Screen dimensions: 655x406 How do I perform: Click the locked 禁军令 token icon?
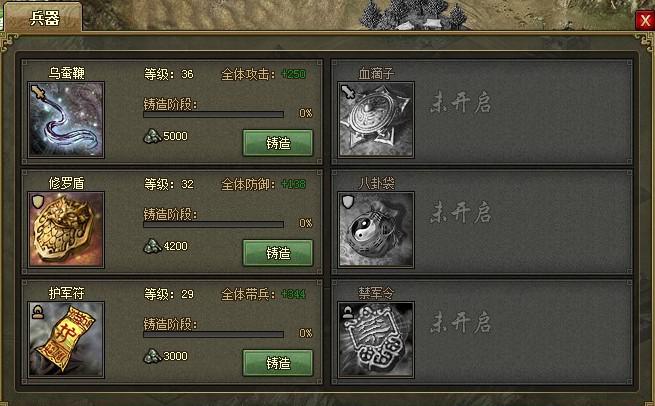point(376,339)
